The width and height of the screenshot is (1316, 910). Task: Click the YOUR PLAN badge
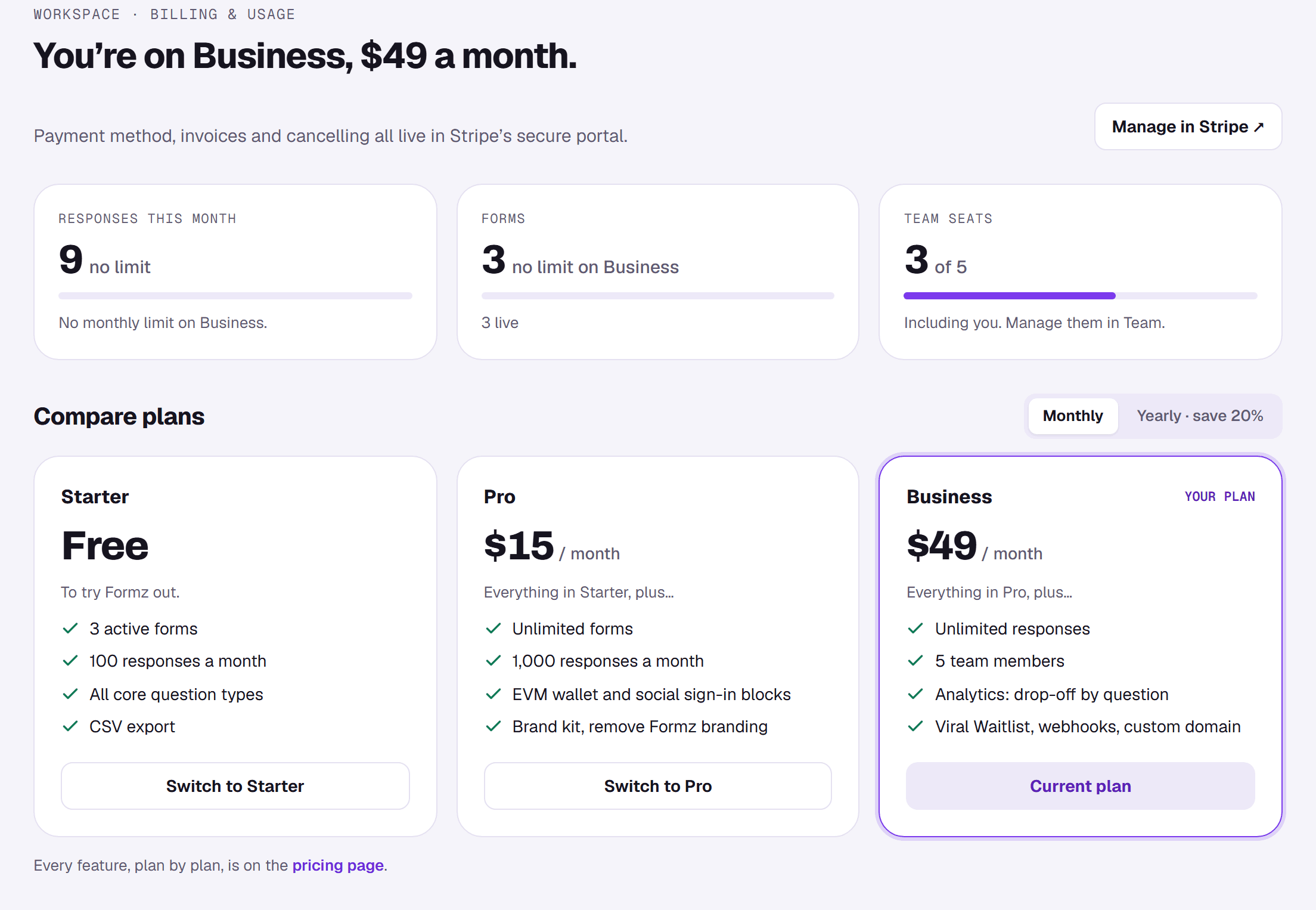(x=1219, y=497)
